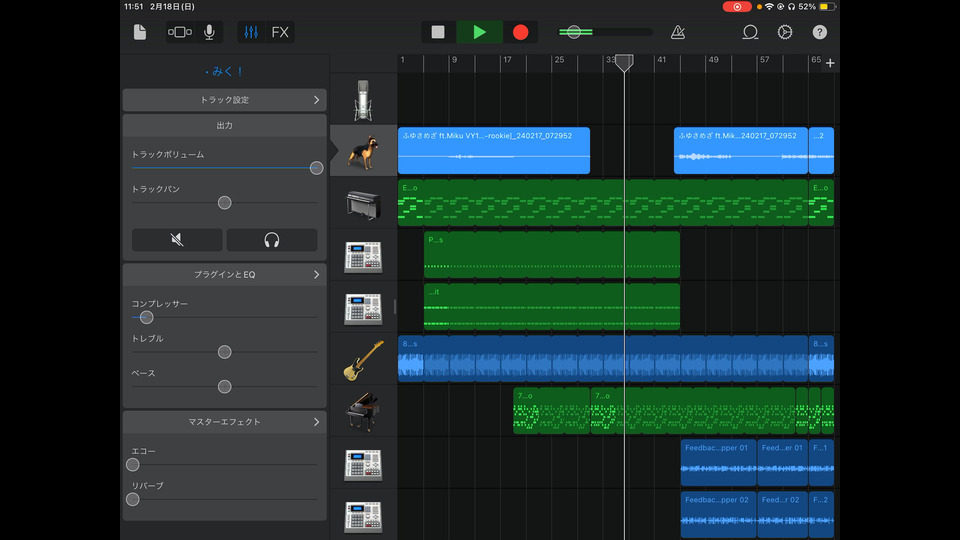This screenshot has width=960, height=540.
Task: Expand マスターエフェクト section
Action: pyautogui.click(x=224, y=422)
